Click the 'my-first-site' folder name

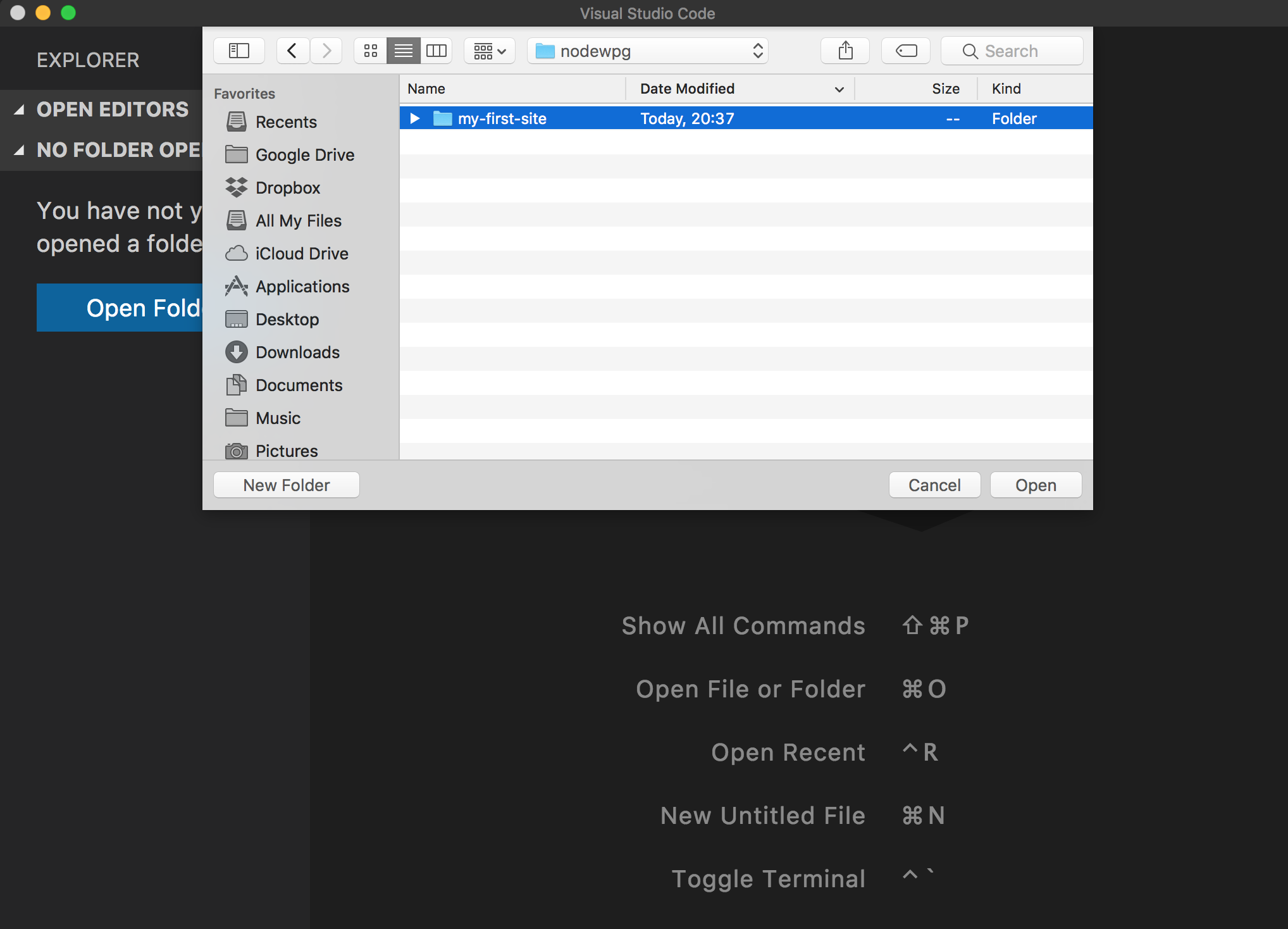(502, 118)
